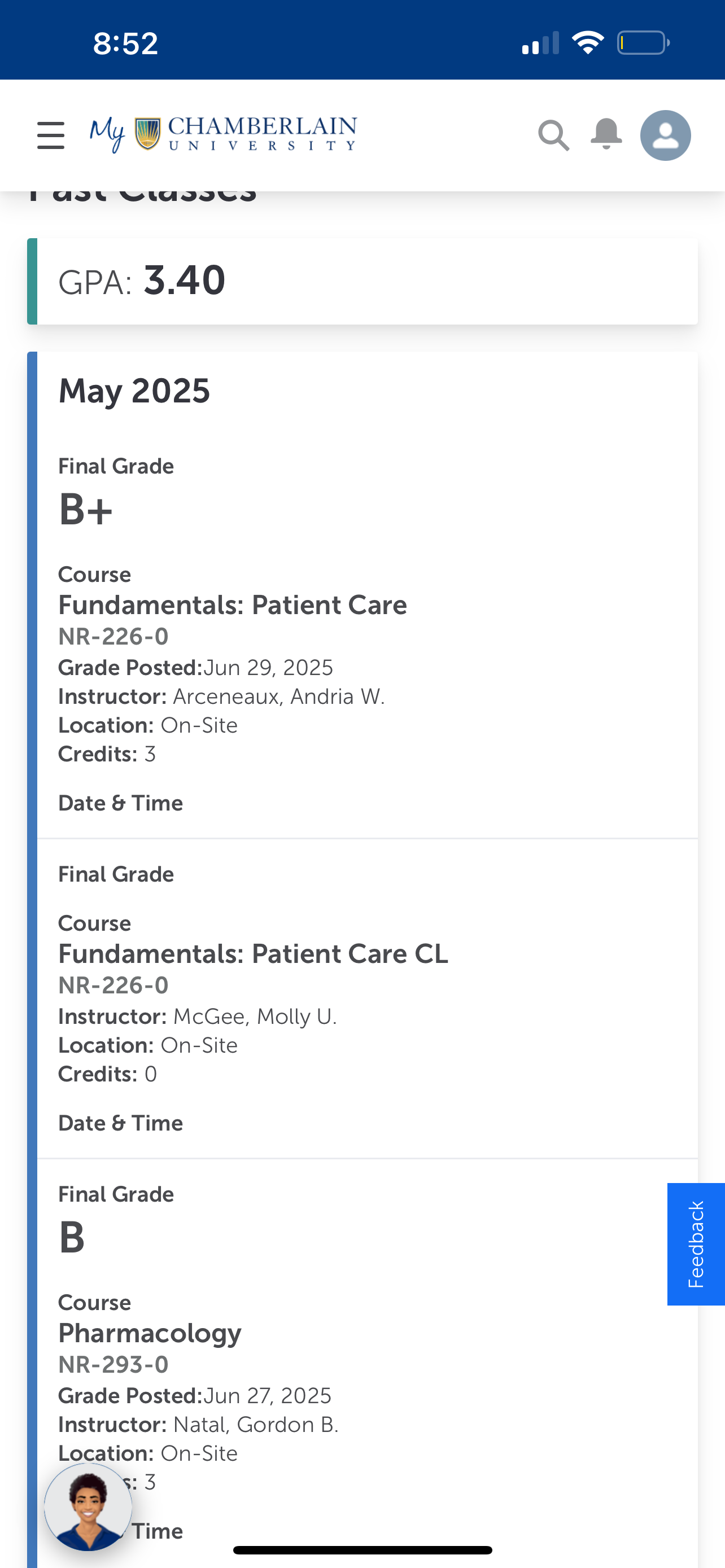Open the user profile avatar
This screenshot has width=725, height=1568.
tap(665, 135)
